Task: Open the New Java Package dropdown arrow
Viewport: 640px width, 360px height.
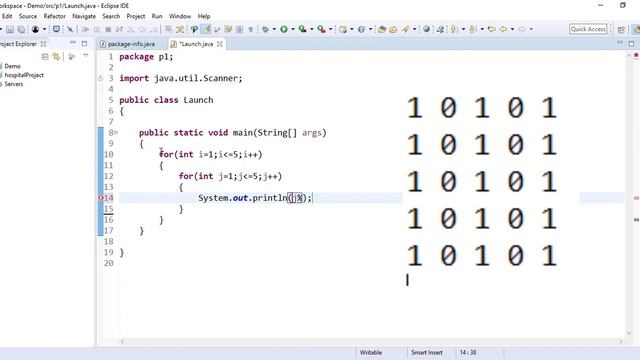Action: (351, 29)
